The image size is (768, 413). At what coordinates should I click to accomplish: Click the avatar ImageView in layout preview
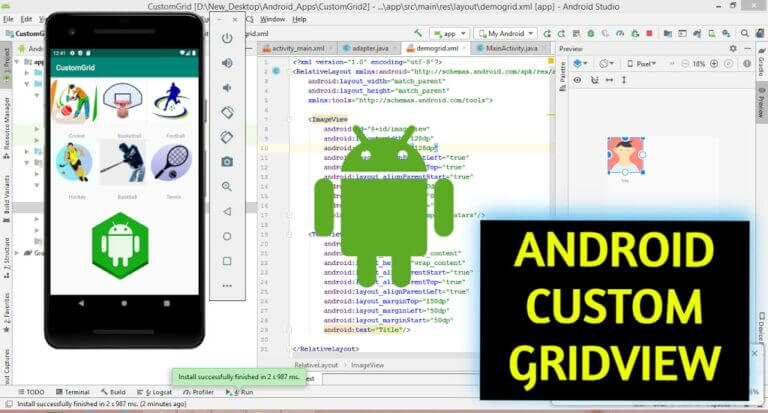[x=625, y=155]
